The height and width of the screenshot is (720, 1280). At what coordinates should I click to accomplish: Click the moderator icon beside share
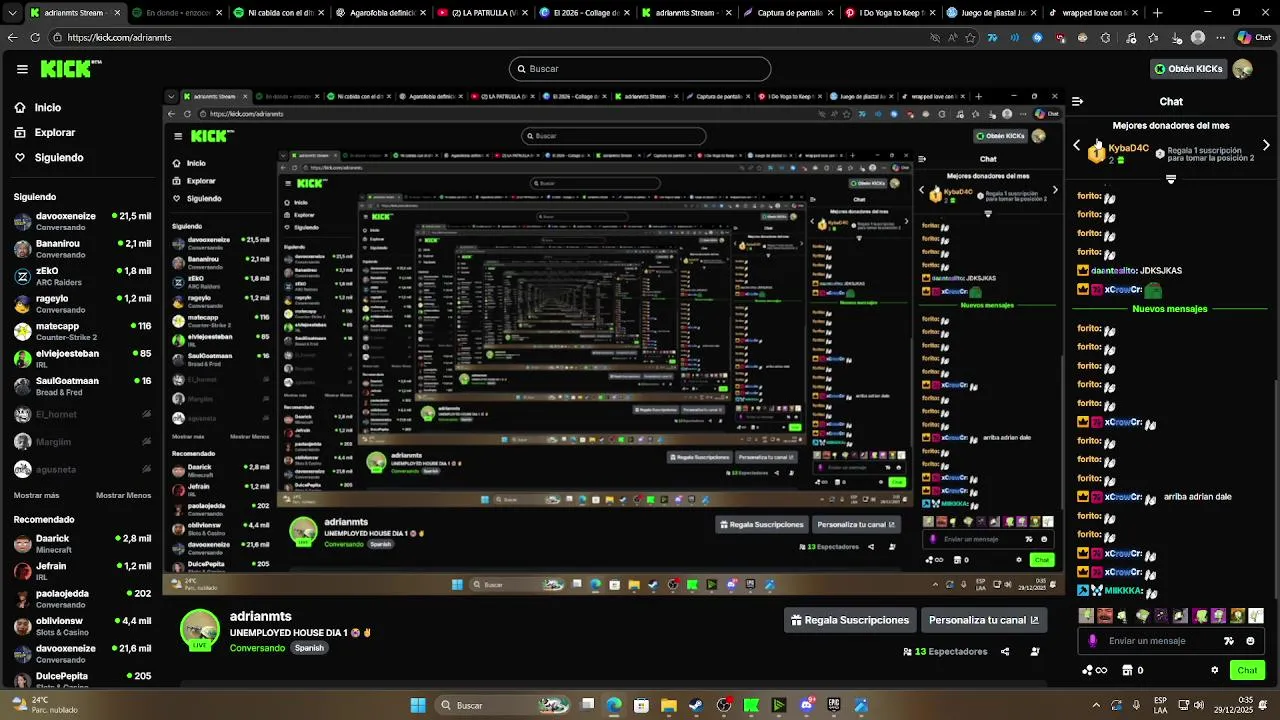1035,652
